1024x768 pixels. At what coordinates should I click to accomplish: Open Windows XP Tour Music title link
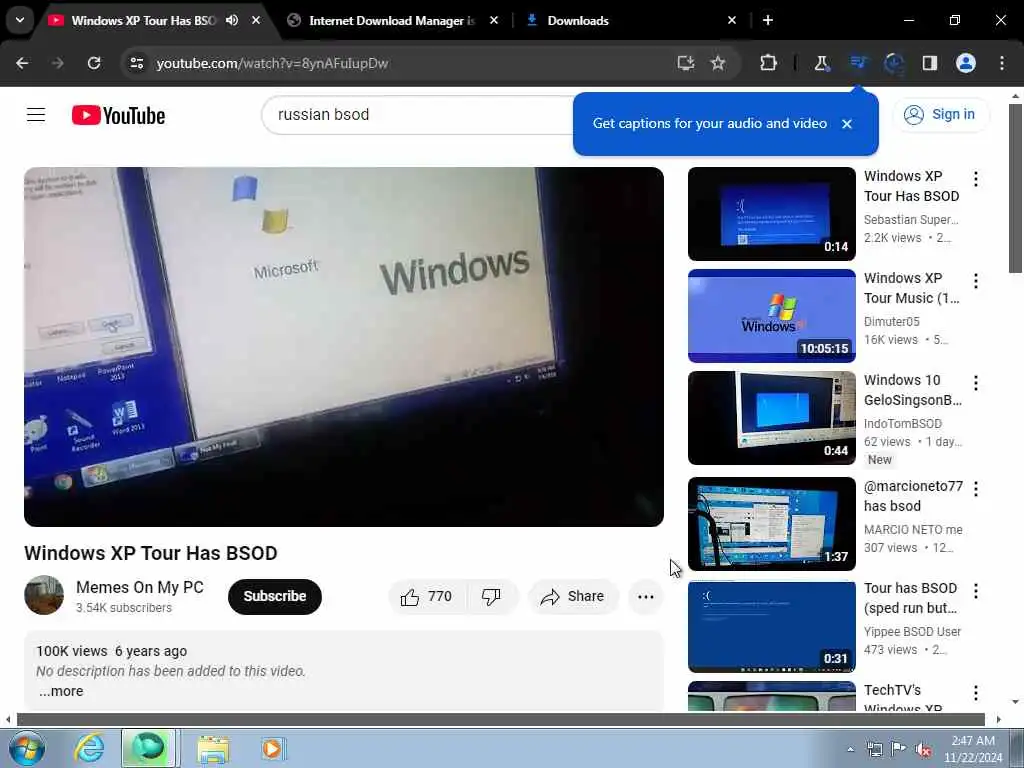point(912,288)
